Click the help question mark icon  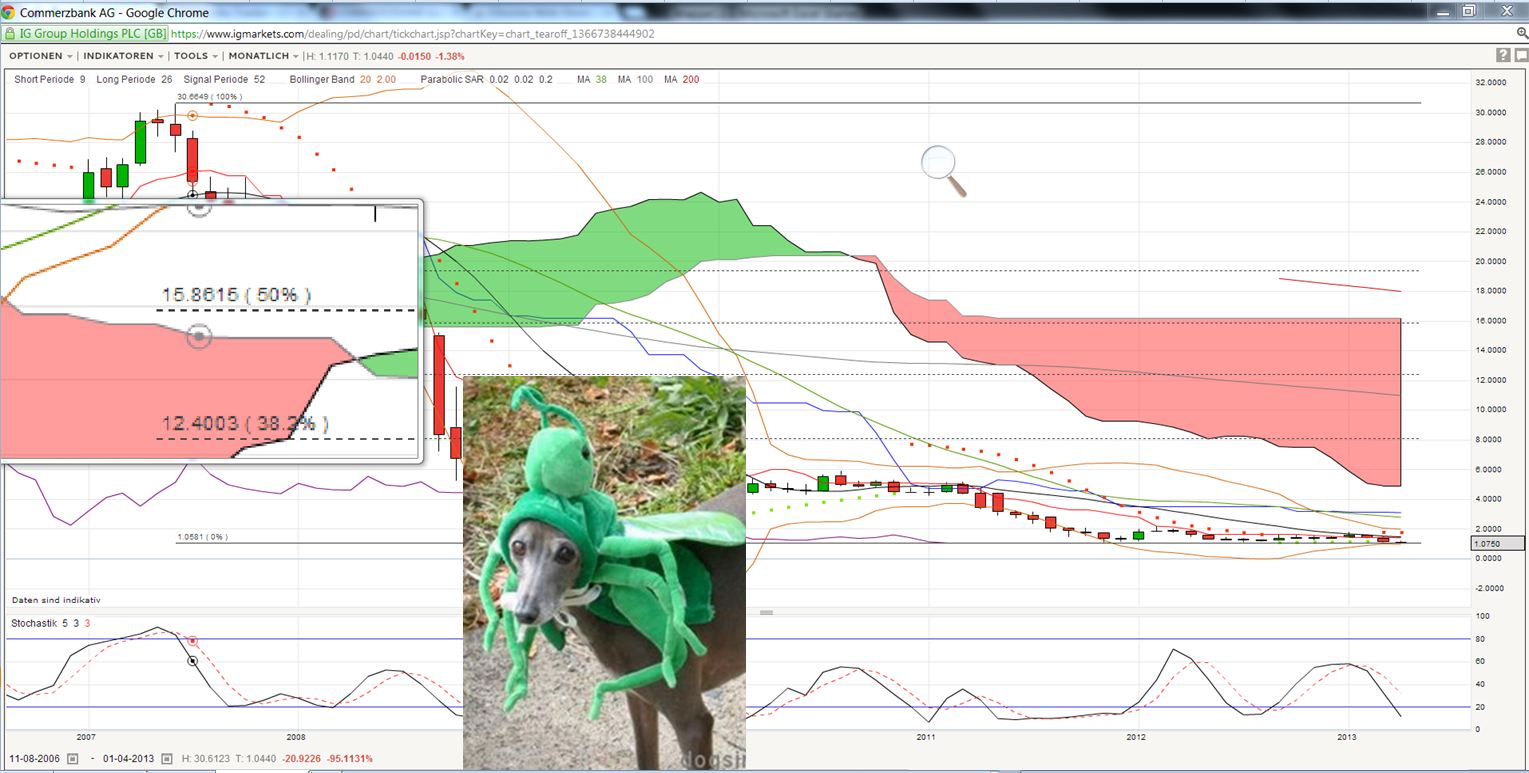pyautogui.click(x=1503, y=56)
